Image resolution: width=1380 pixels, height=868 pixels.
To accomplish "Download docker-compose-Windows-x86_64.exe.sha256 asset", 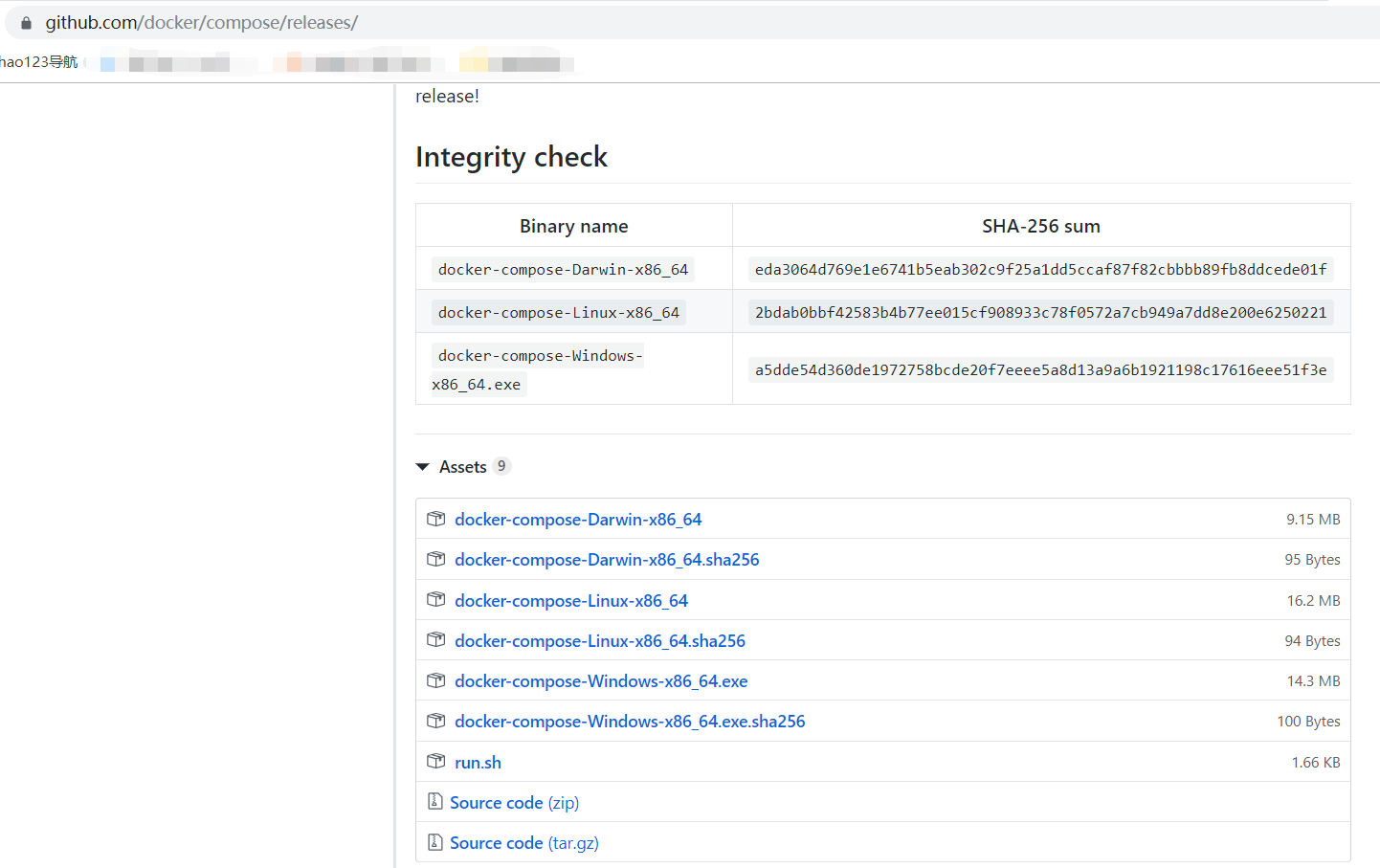I will [x=630, y=722].
